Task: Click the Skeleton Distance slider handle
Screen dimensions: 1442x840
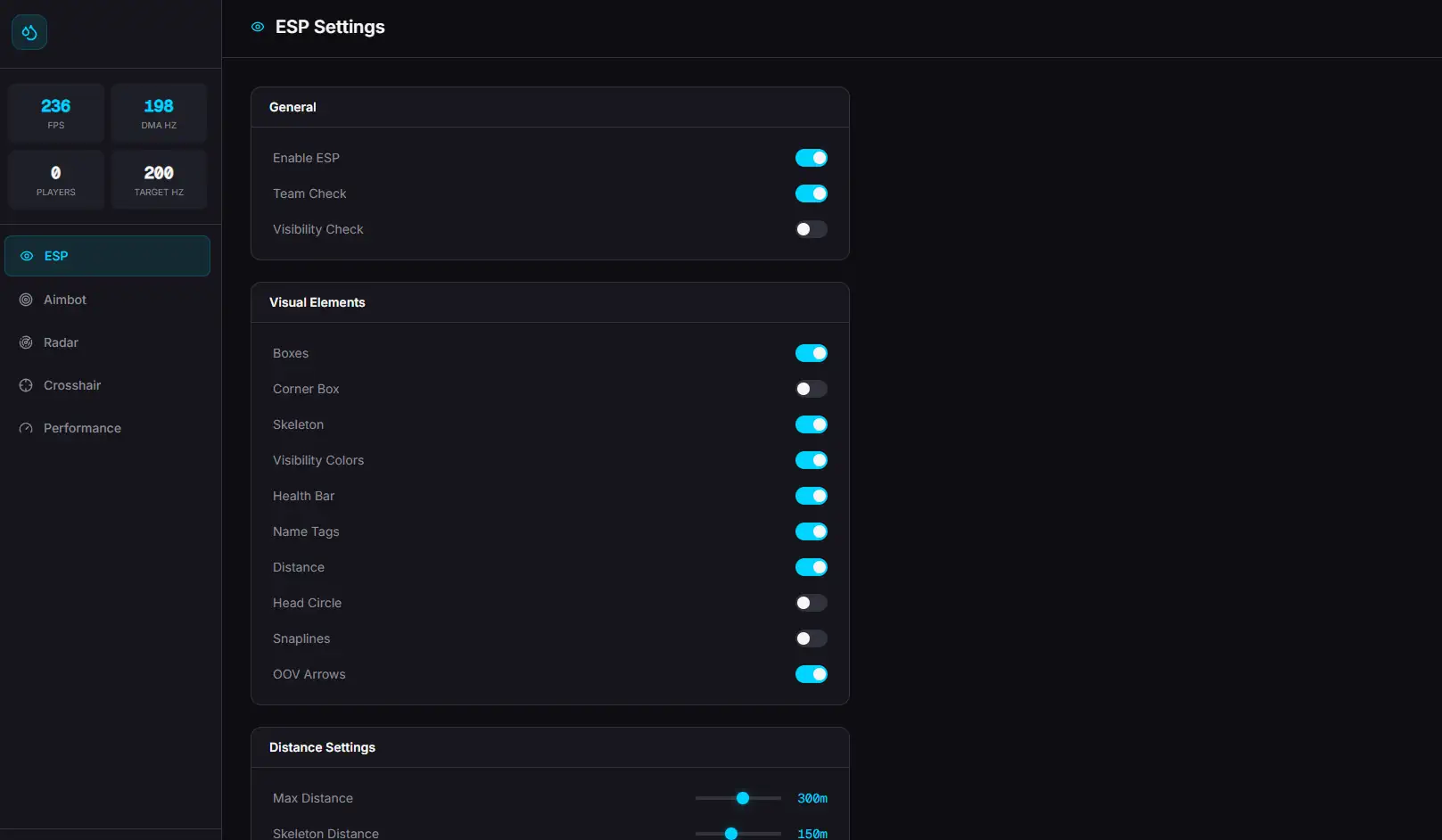Action: (731, 834)
